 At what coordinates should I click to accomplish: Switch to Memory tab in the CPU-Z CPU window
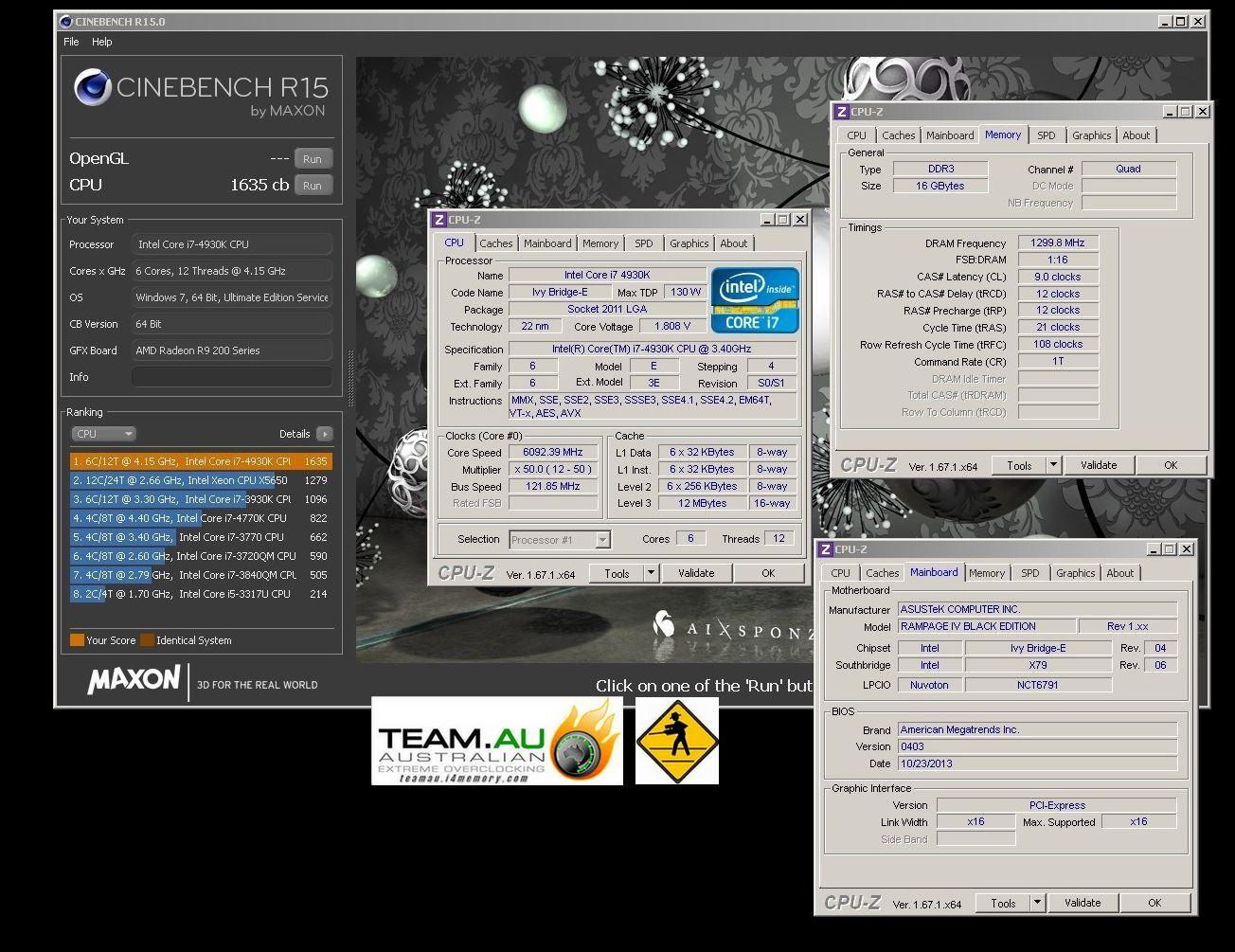[600, 243]
